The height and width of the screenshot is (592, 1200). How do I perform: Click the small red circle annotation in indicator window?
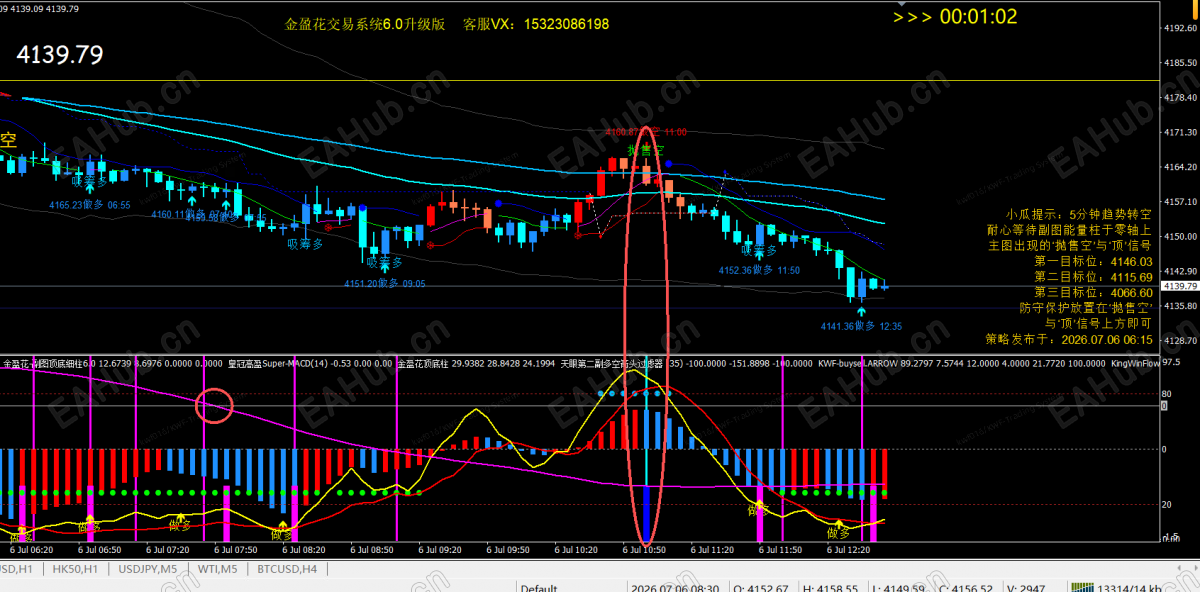coord(215,405)
